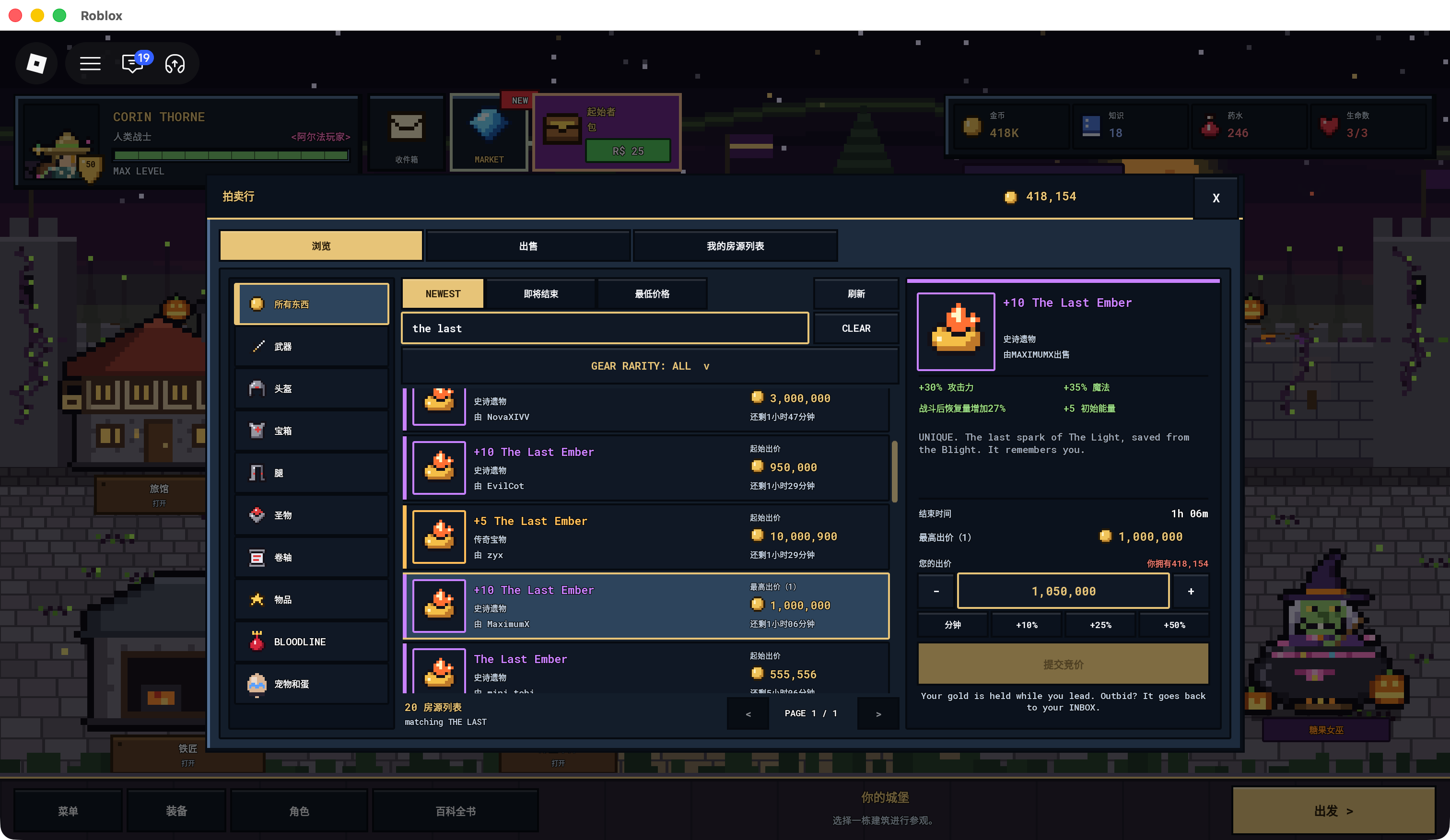
Task: Sort listings by NEWEST
Action: pos(443,293)
